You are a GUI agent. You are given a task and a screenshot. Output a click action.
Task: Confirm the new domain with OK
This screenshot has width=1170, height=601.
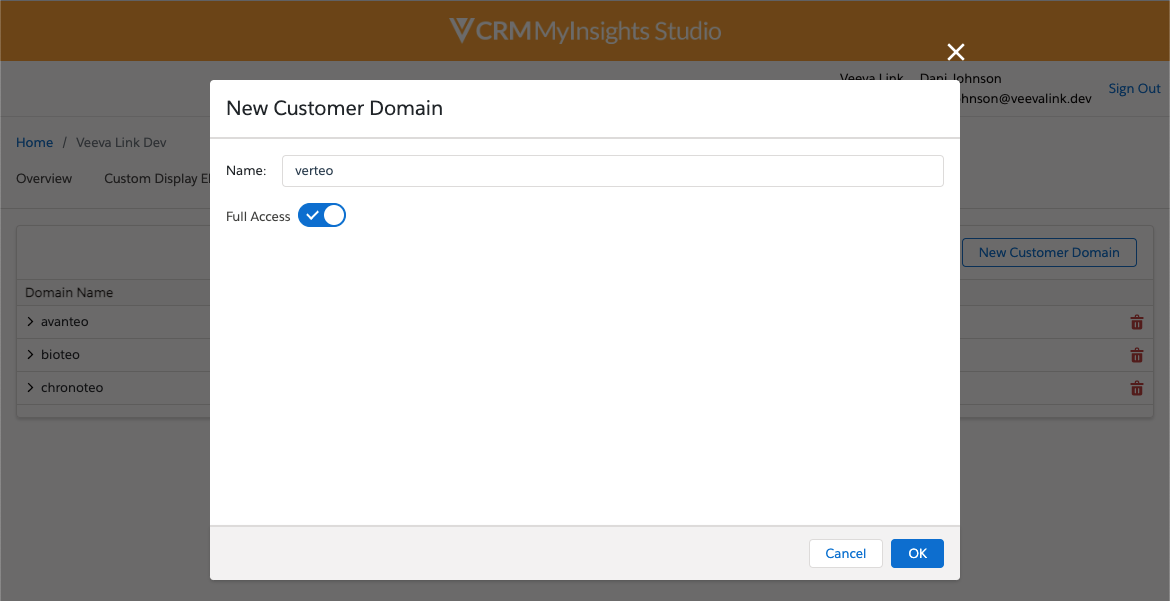tap(917, 554)
